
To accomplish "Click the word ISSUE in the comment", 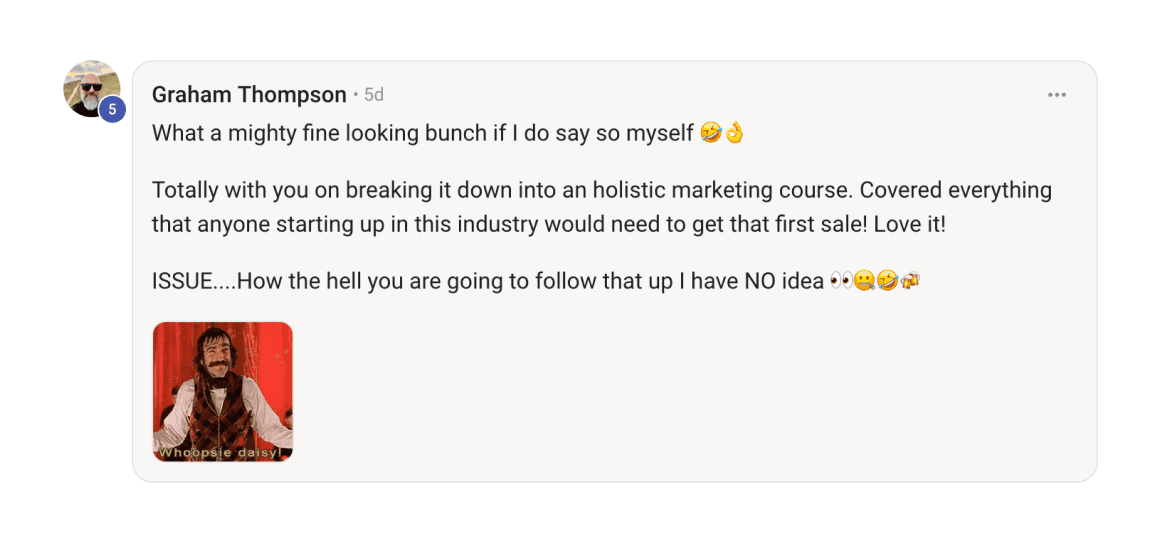I will click(181, 282).
